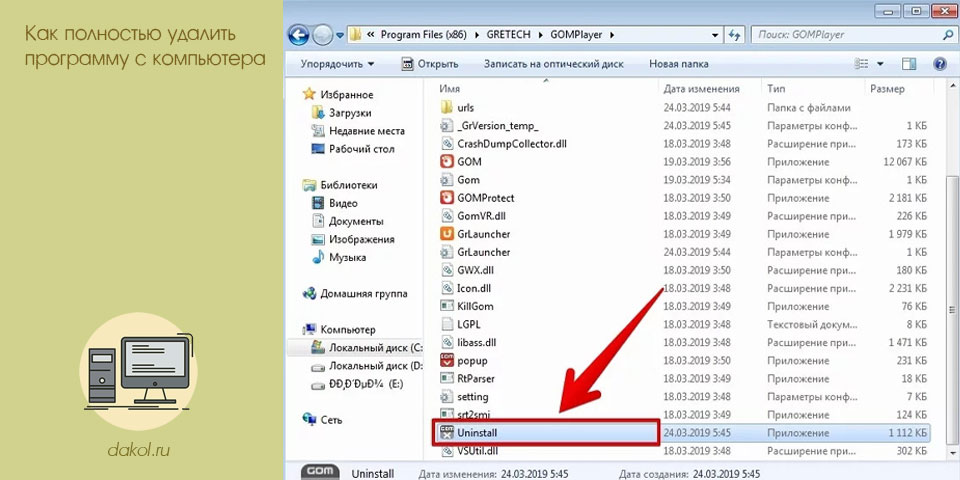This screenshot has width=960, height=480.
Task: Select the Избранное star item
Action: tap(338, 95)
